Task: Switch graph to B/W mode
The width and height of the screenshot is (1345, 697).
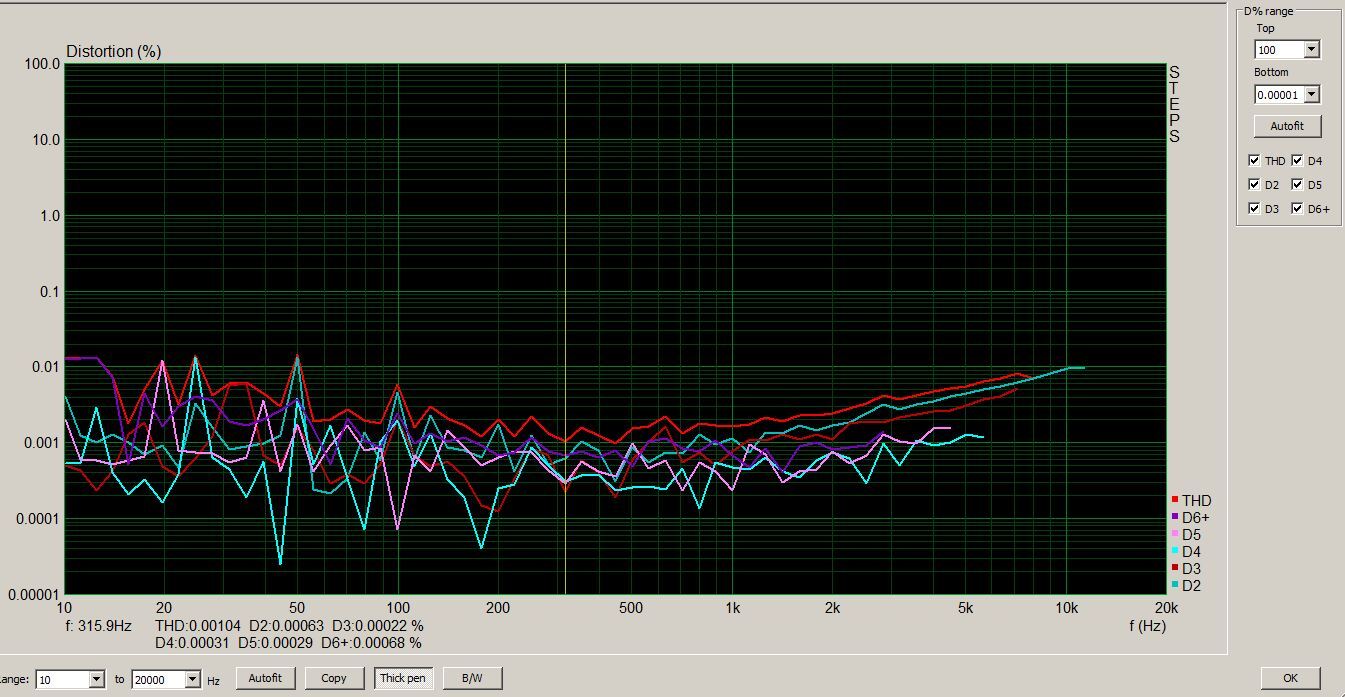Action: tap(472, 678)
